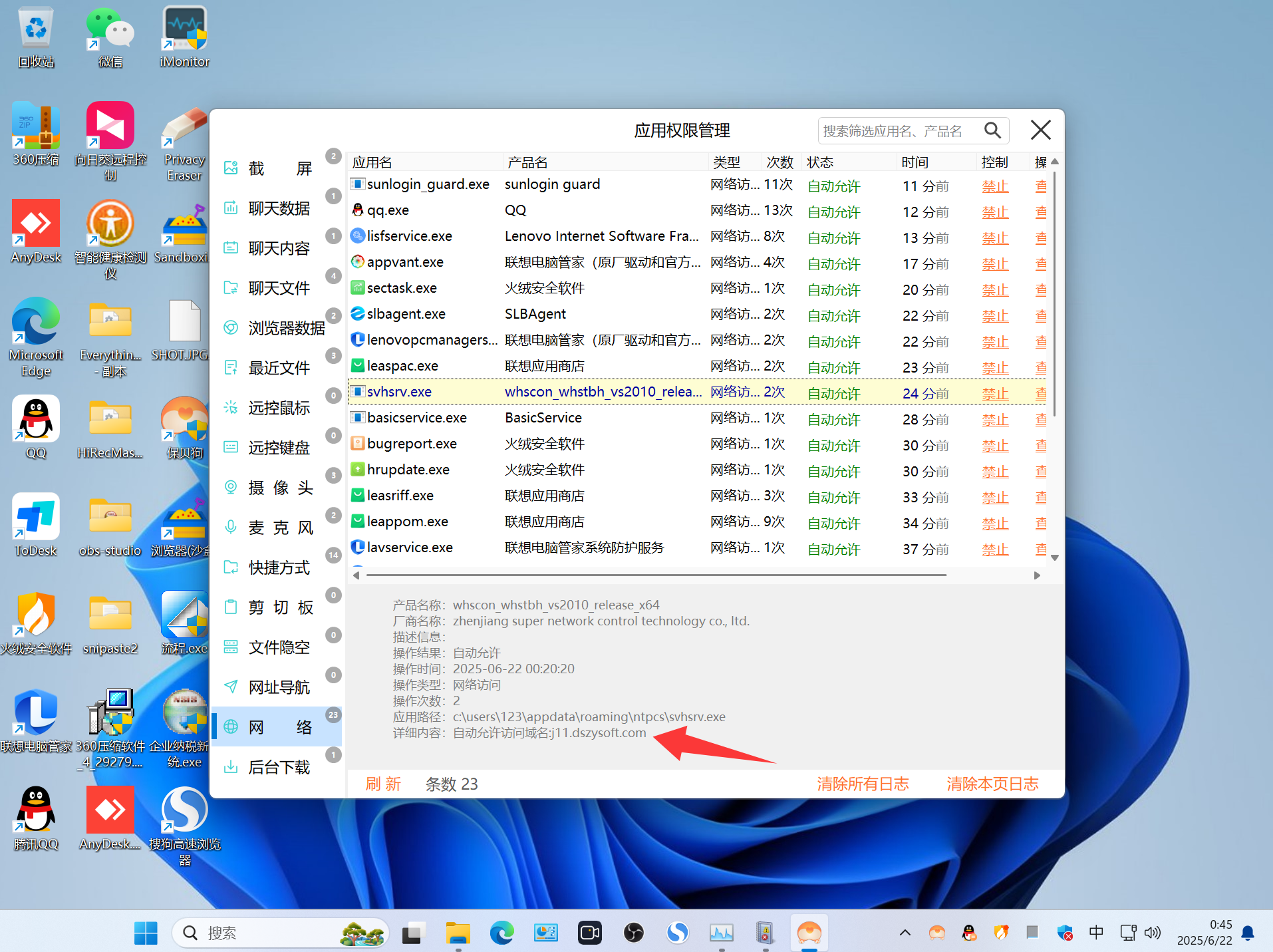Sort by 次数 count column header
Screen dimensions: 1273x952
click(779, 162)
